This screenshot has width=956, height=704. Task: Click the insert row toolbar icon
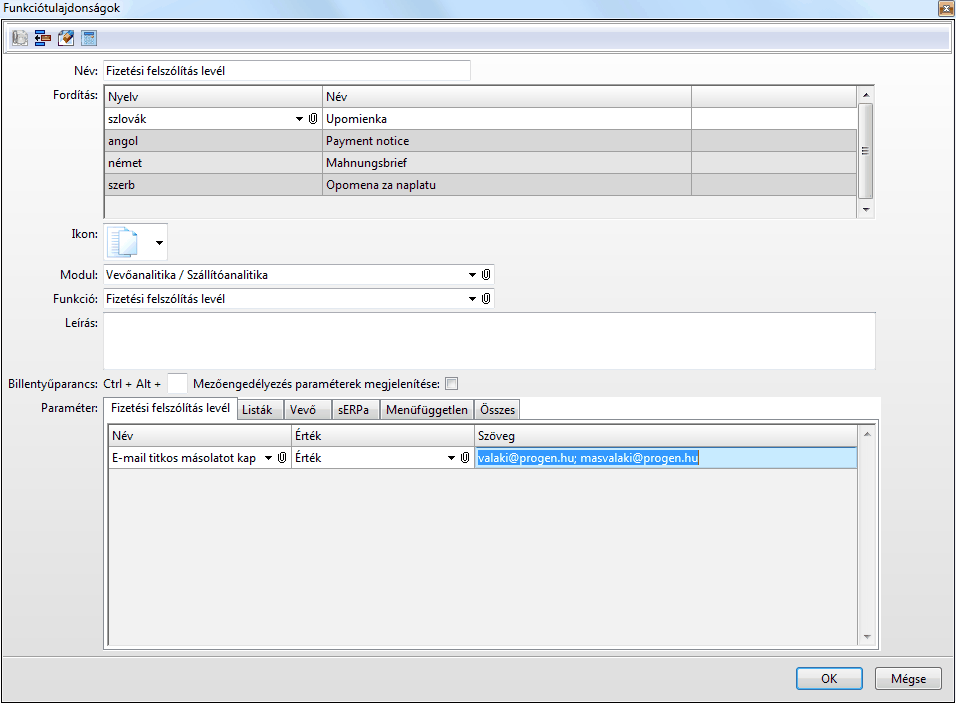[x=43, y=38]
